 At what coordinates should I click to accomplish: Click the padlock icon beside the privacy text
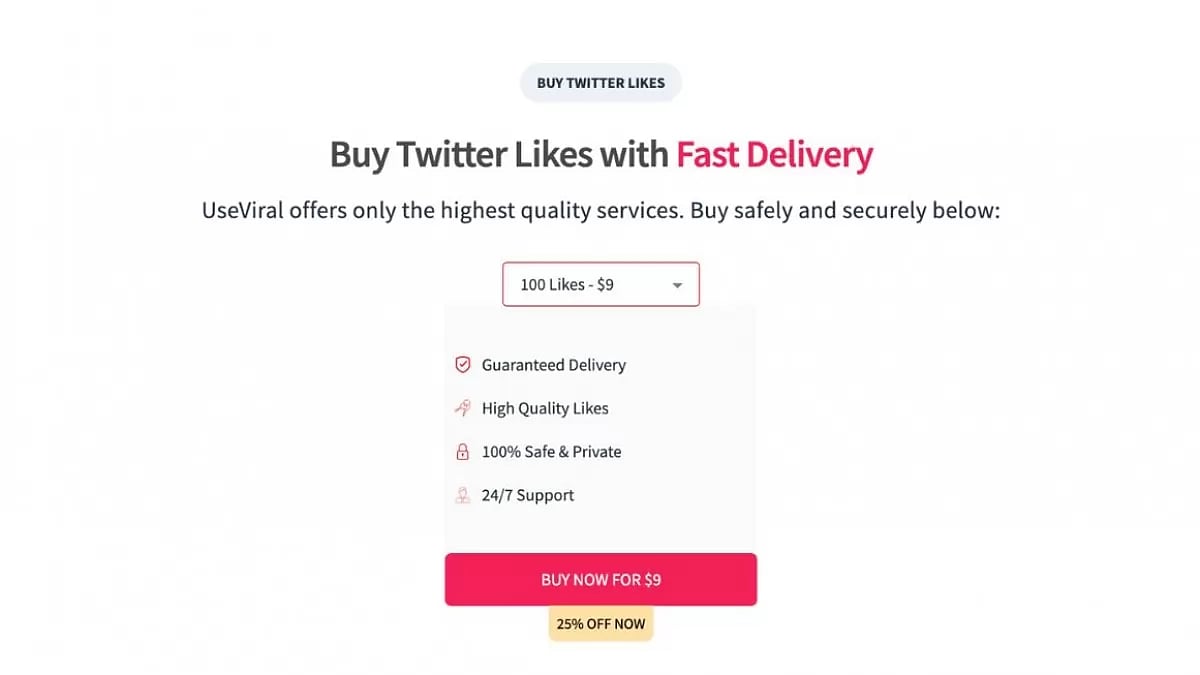pos(462,451)
